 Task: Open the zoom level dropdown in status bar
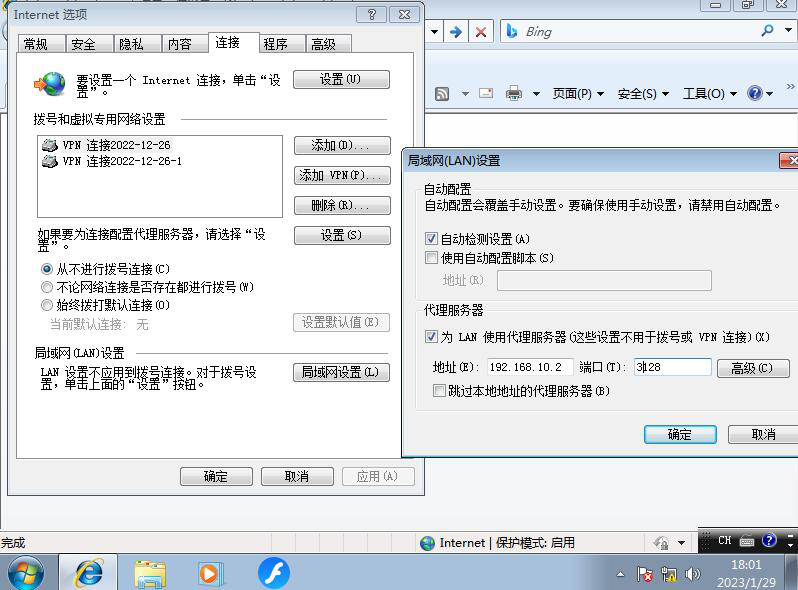681,543
